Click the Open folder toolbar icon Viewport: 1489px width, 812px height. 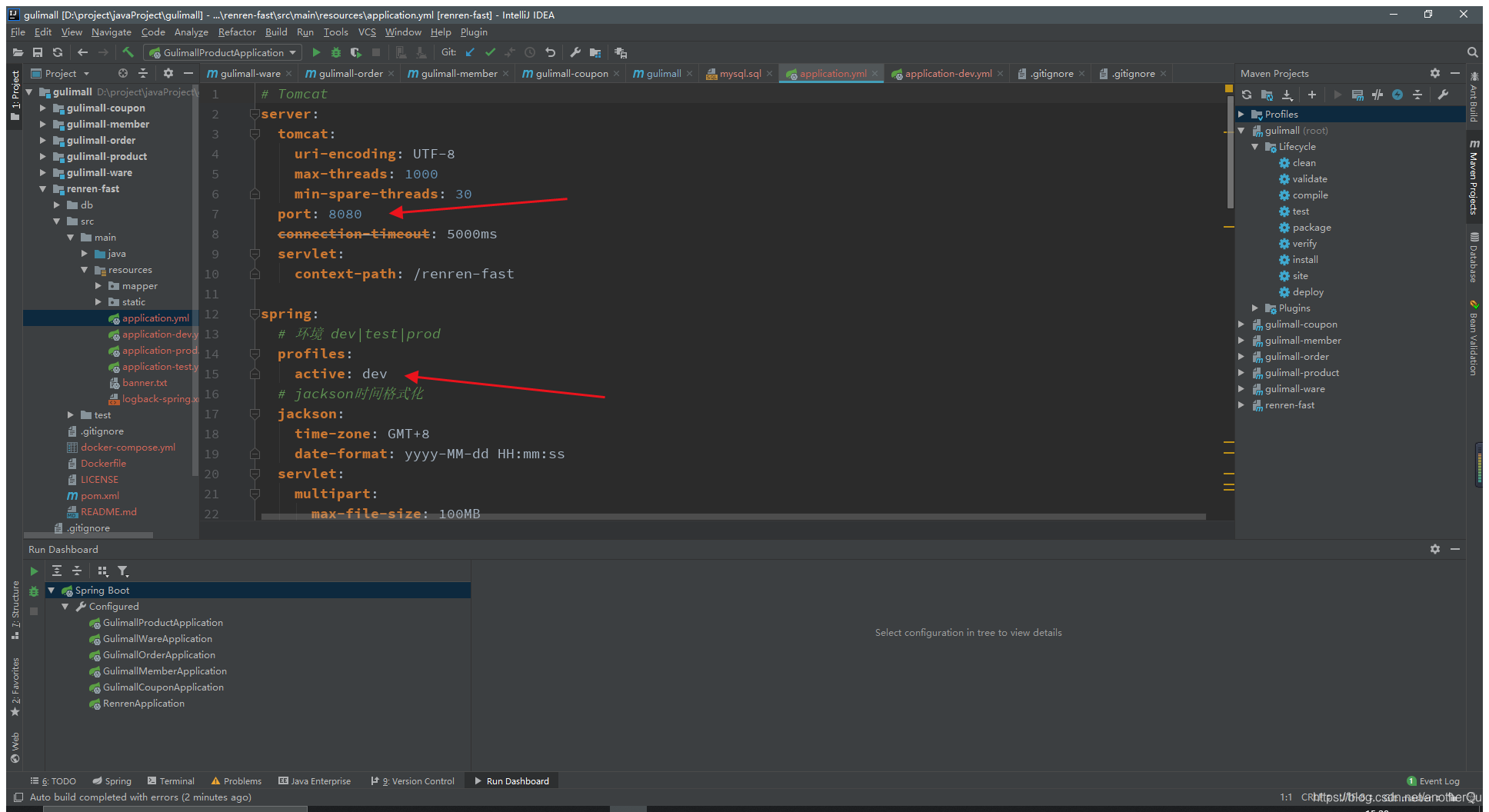point(18,52)
